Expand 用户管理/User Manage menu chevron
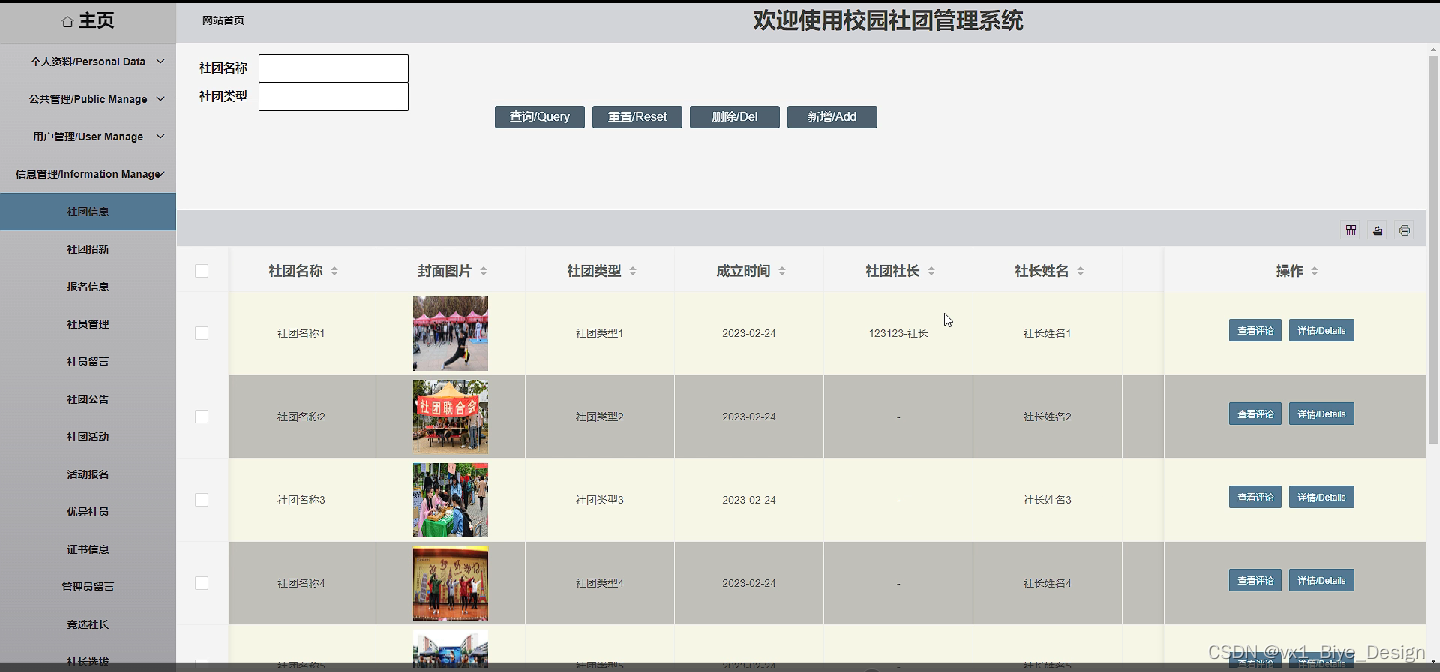This screenshot has height=672, width=1440. [160, 136]
